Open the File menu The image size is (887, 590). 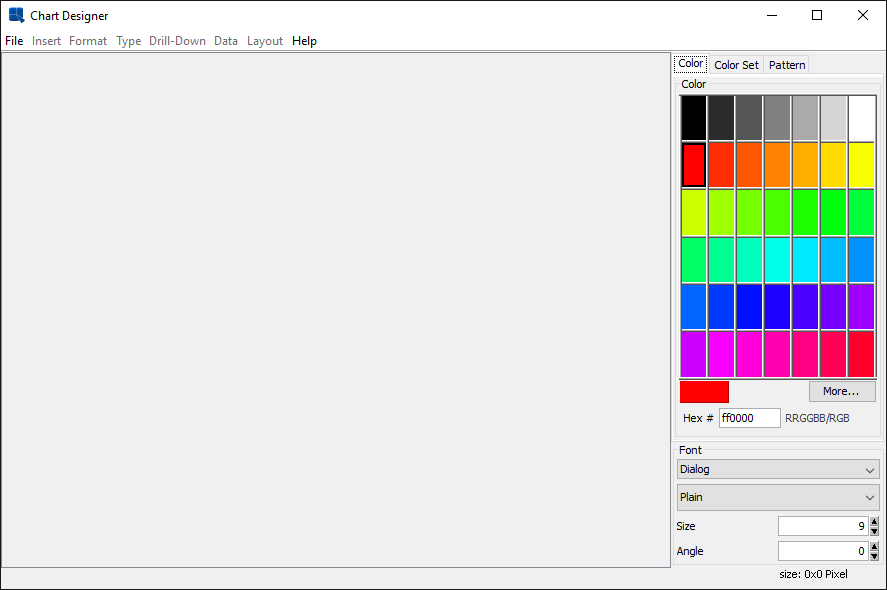click(x=14, y=41)
